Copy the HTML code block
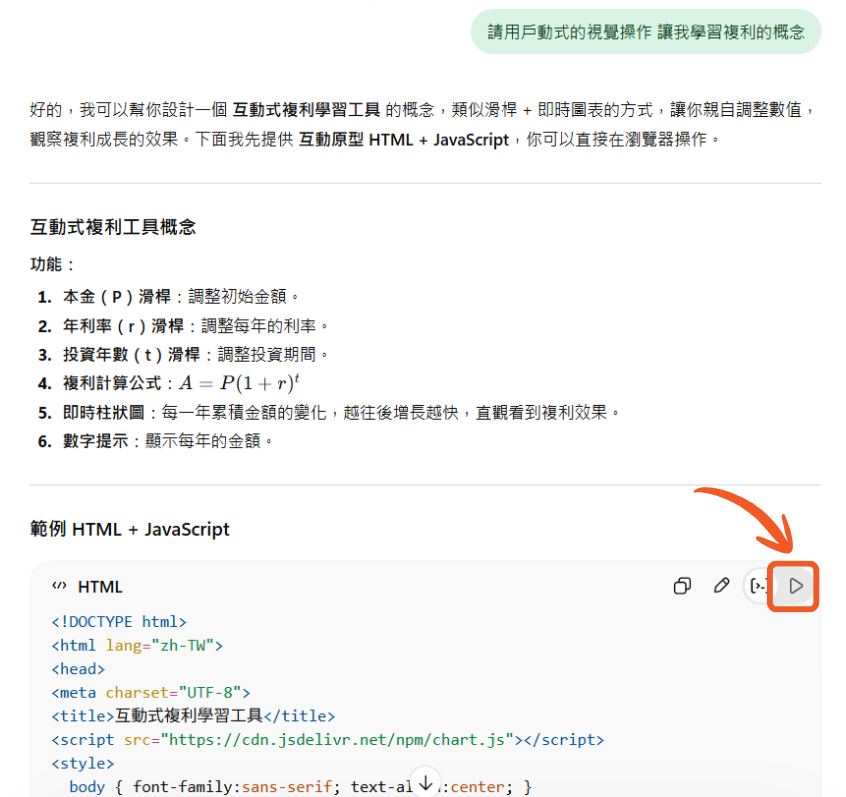Image resolution: width=846 pixels, height=797 pixels. pyautogui.click(x=682, y=585)
